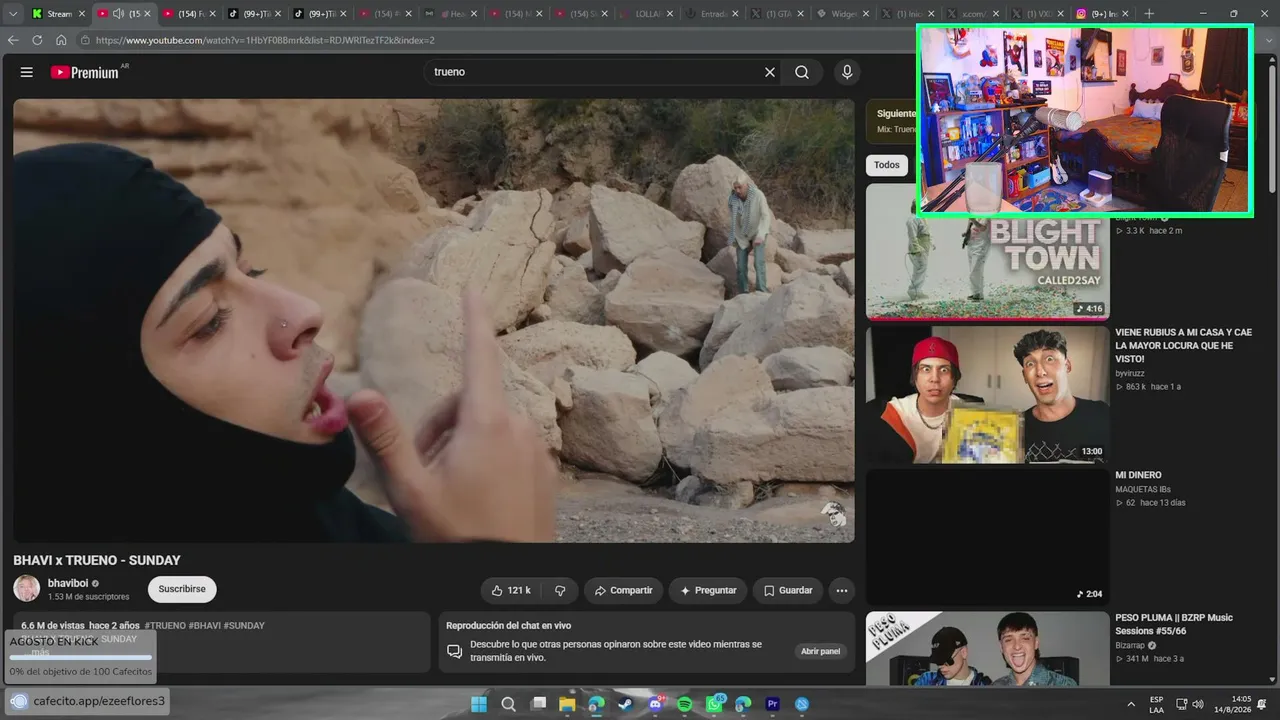Screen dimensions: 1280x720
Task: Open the MI DINERO video thumbnail
Action: [988, 537]
